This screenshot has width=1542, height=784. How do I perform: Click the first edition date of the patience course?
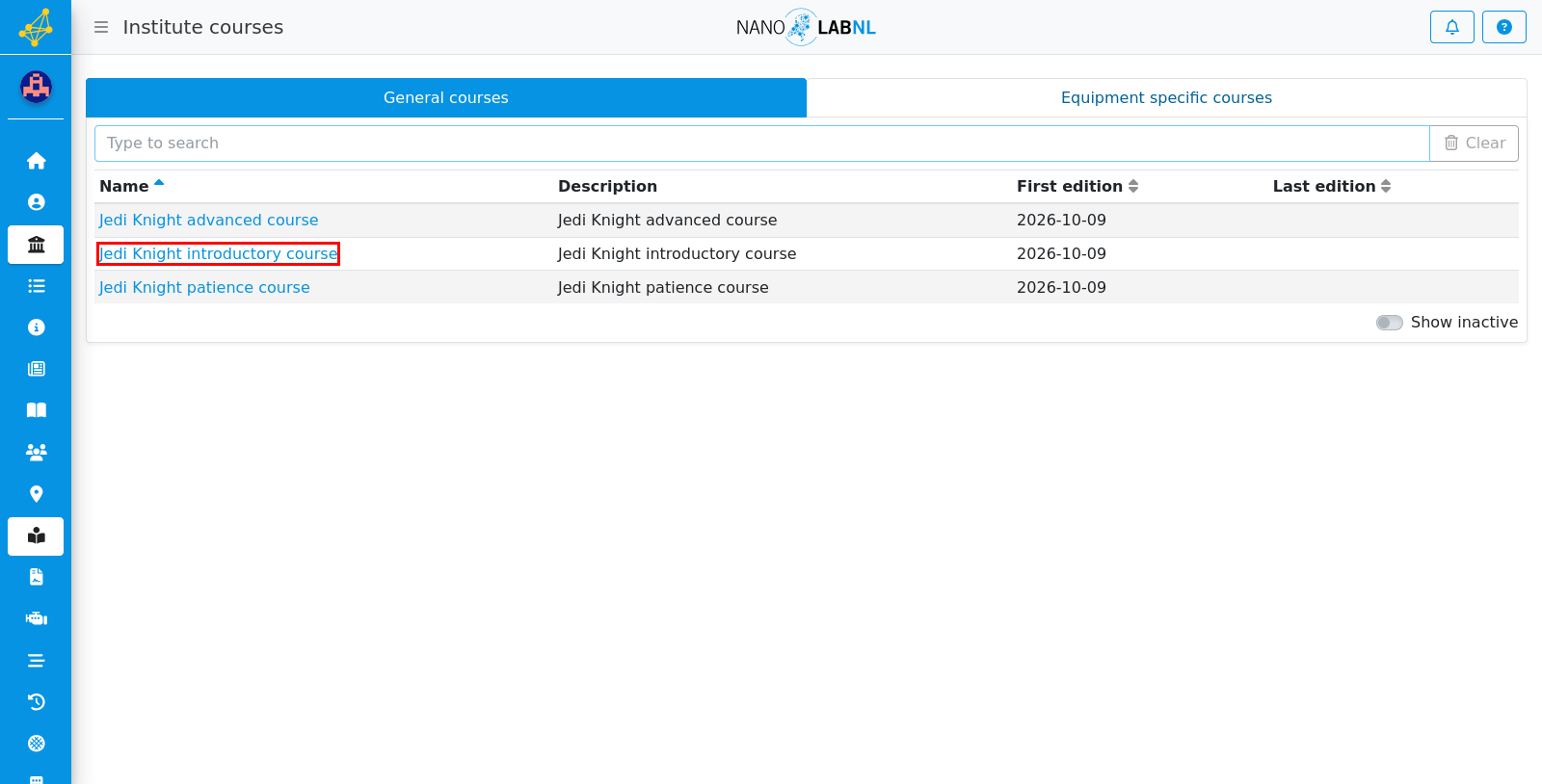pyautogui.click(x=1061, y=287)
